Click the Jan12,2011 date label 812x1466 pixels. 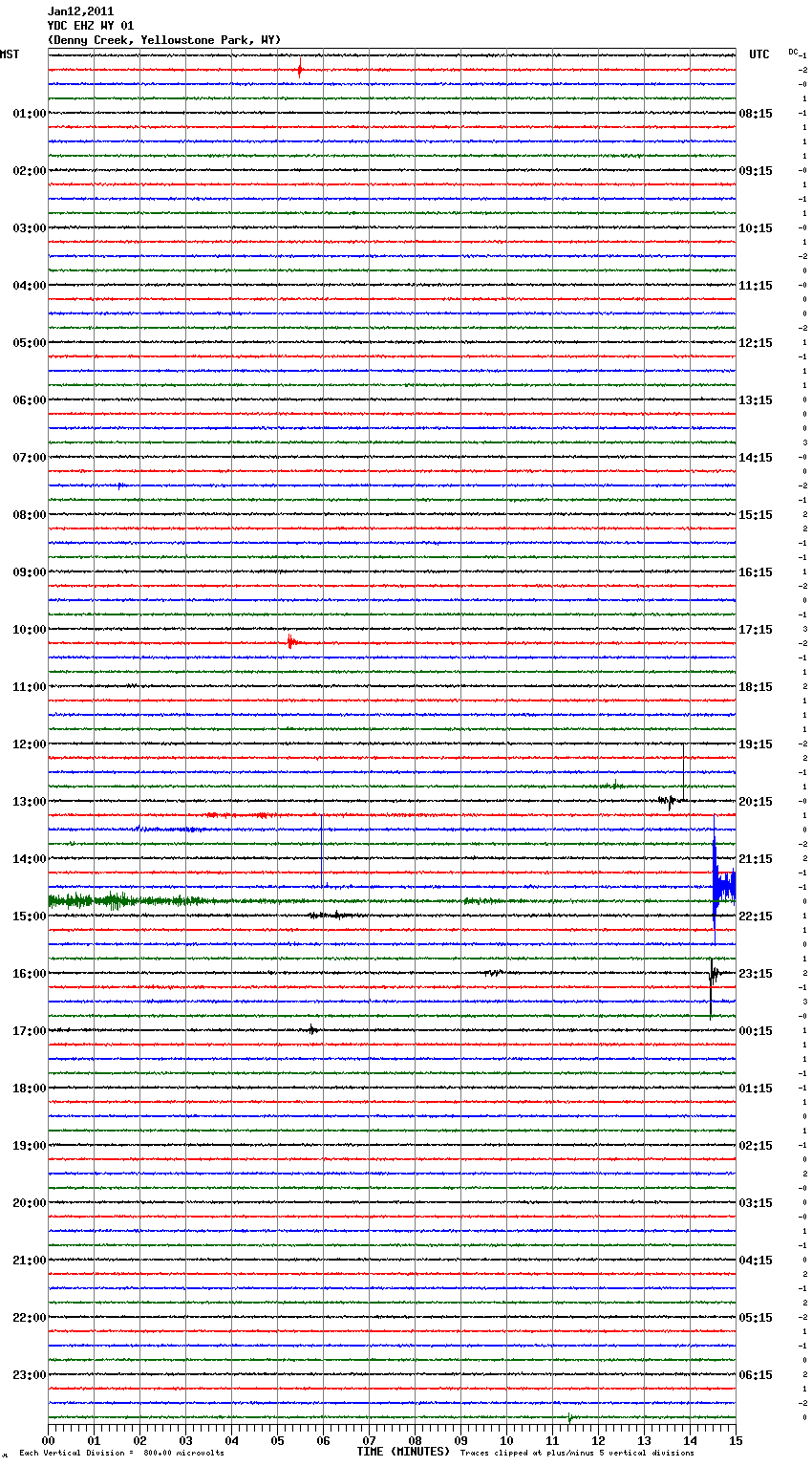[x=80, y=11]
